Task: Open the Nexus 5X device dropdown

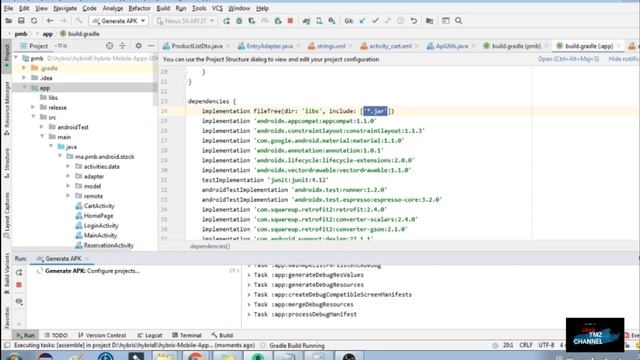Action: 185,21
